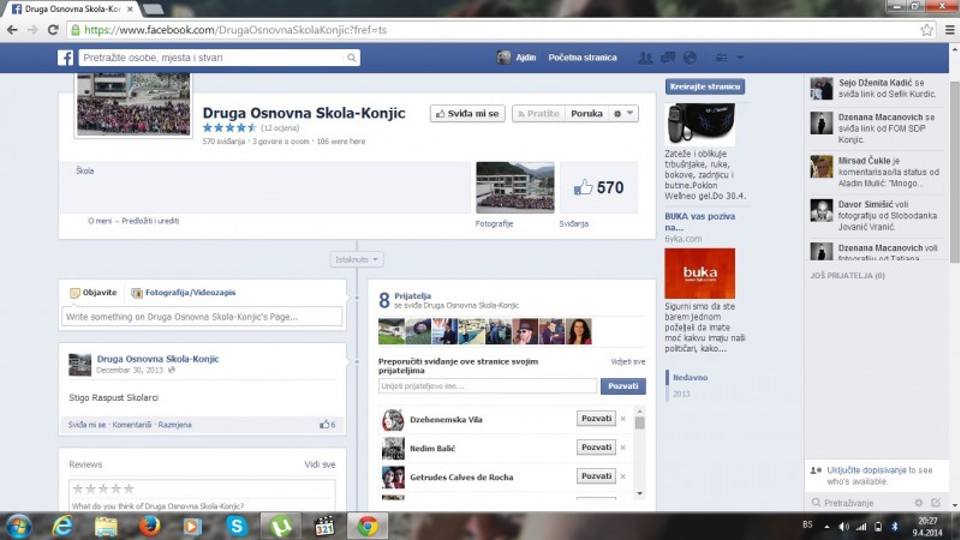Open page settings gear dropdown
The image size is (960, 540).
[624, 113]
